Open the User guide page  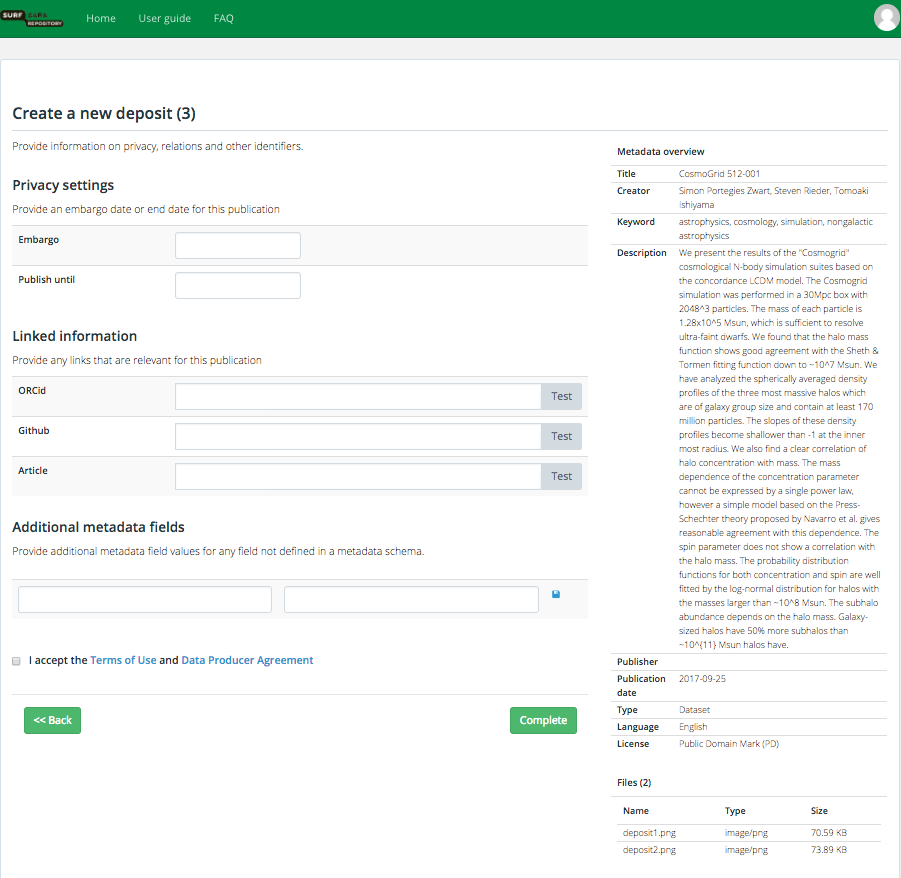click(164, 18)
